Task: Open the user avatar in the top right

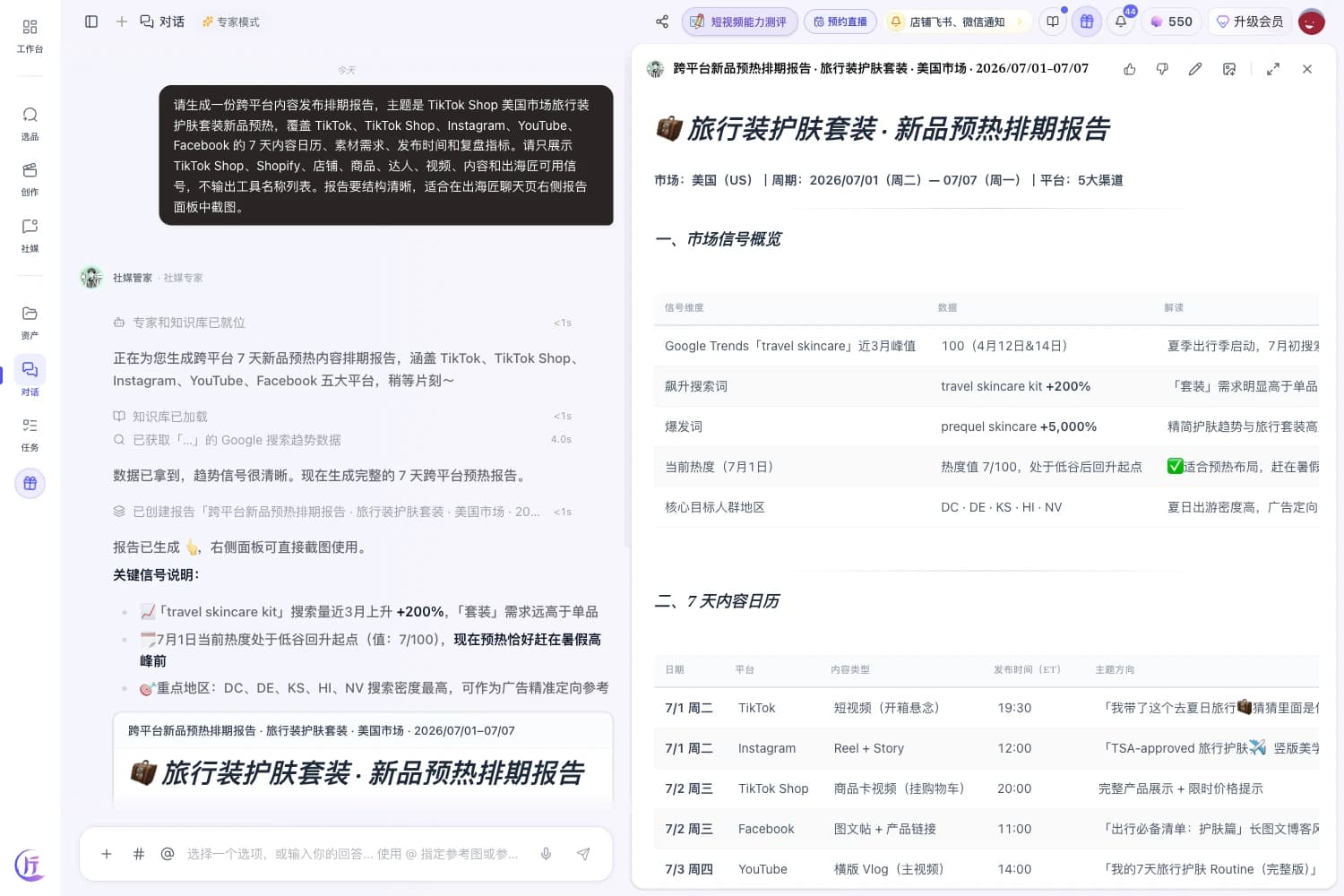Action: click(x=1312, y=22)
